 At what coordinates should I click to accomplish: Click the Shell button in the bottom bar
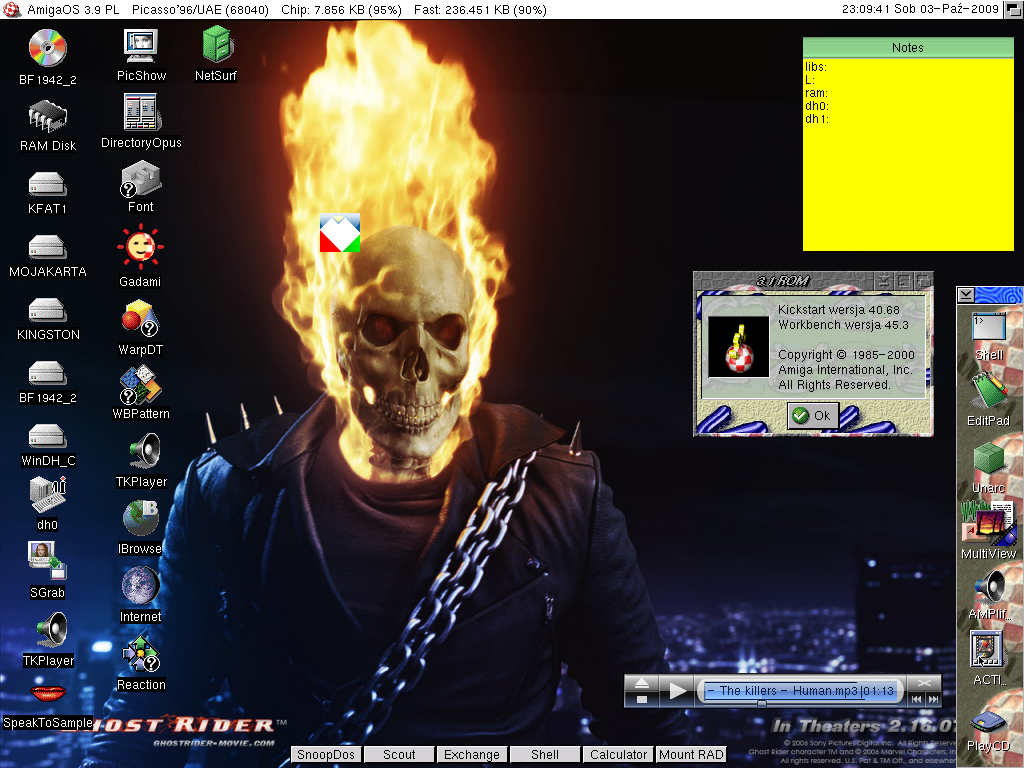pos(545,754)
